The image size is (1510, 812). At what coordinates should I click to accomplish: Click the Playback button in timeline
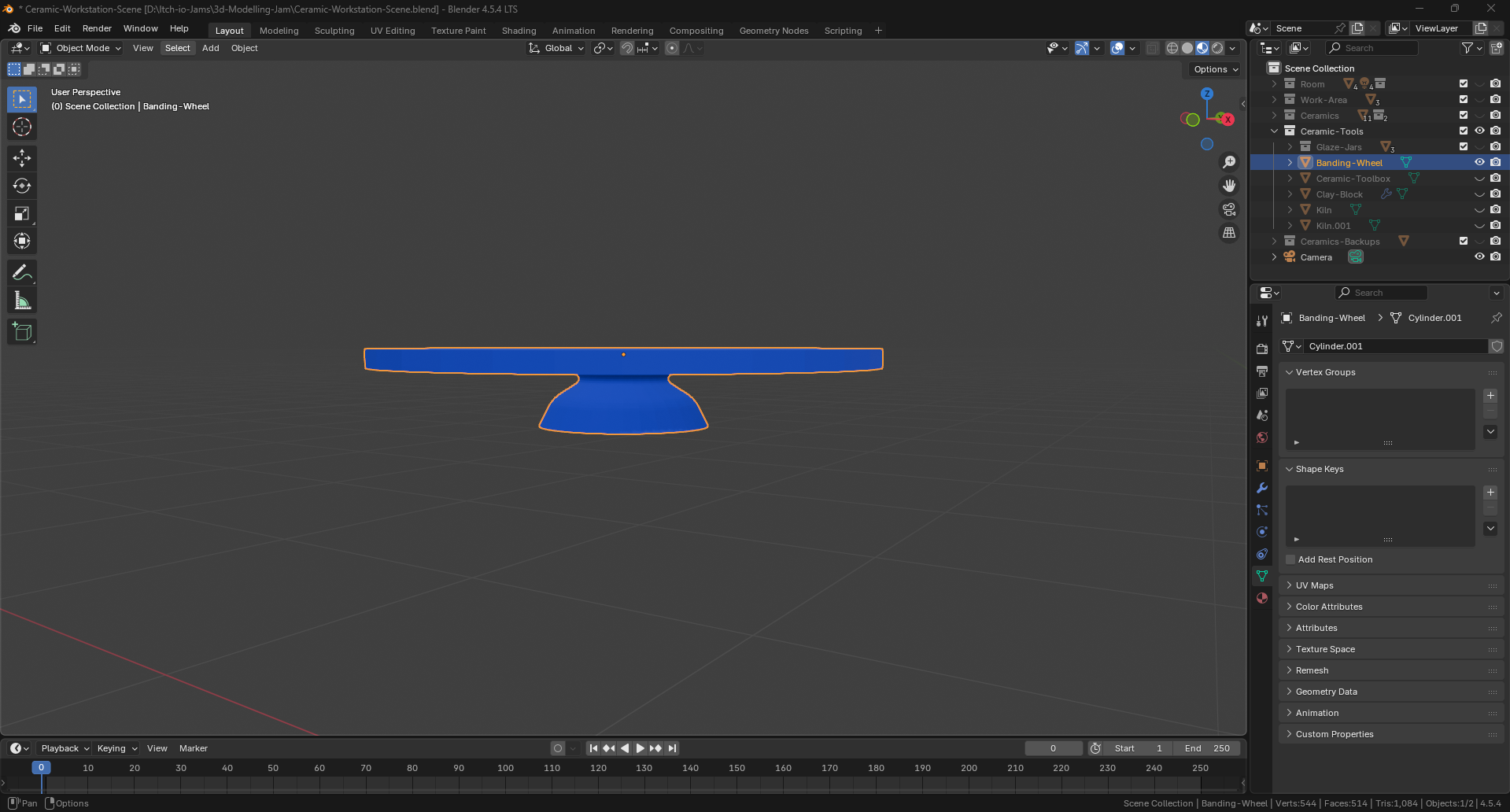click(65, 748)
